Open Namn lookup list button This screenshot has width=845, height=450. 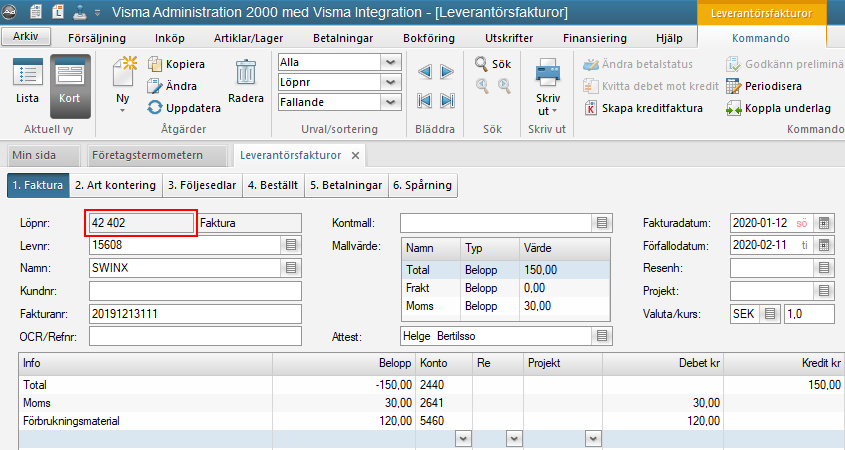coord(291,268)
